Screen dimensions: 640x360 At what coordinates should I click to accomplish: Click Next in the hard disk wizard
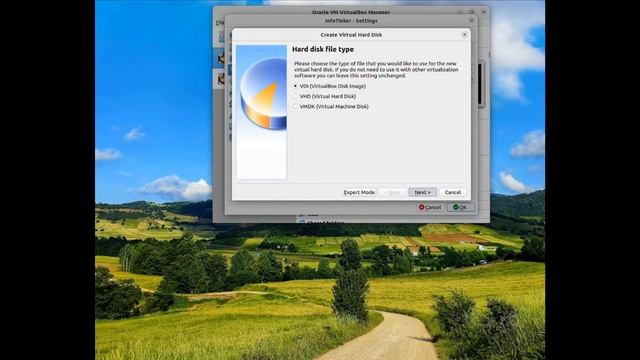[x=422, y=192]
